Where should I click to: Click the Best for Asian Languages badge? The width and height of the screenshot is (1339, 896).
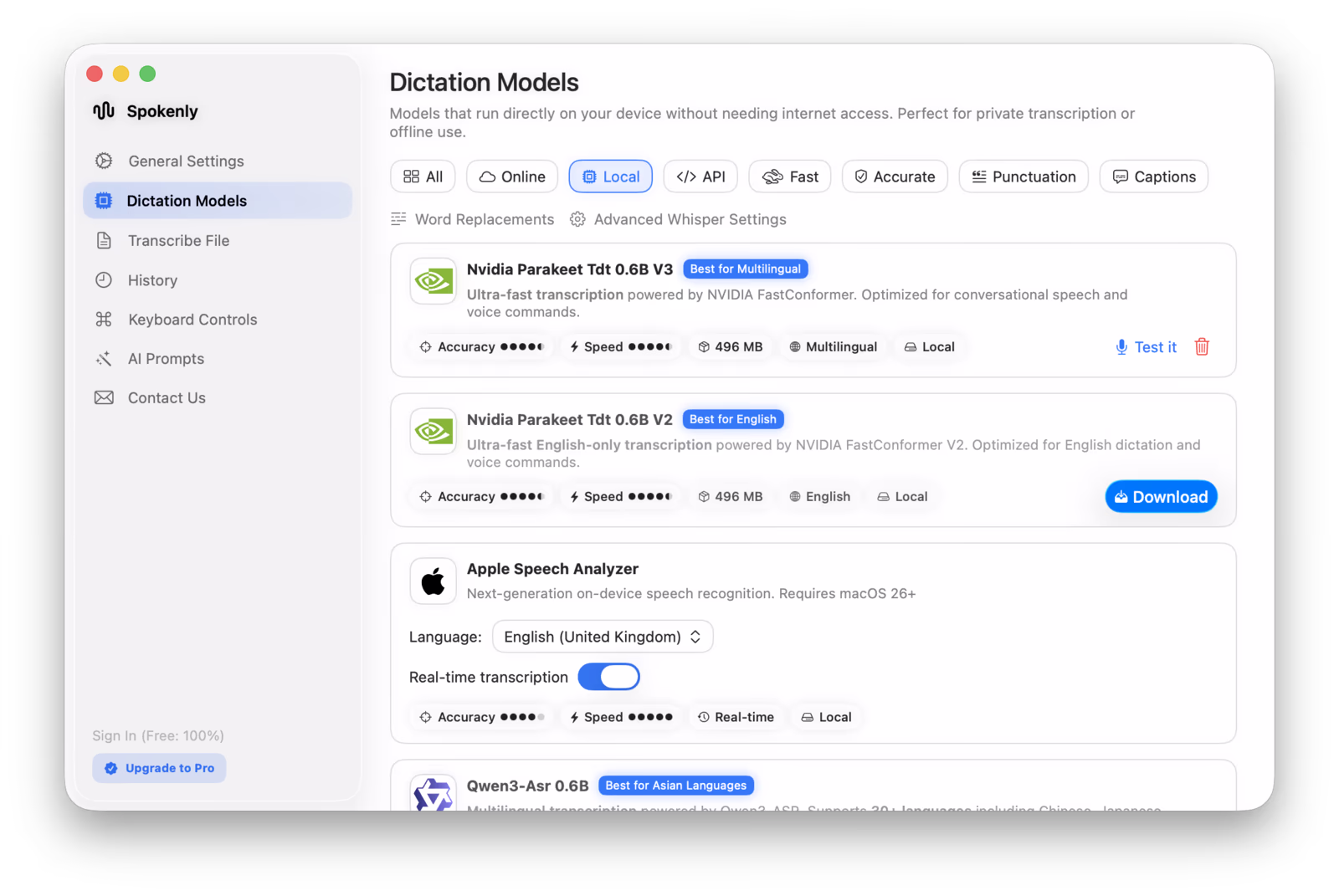[676, 786]
